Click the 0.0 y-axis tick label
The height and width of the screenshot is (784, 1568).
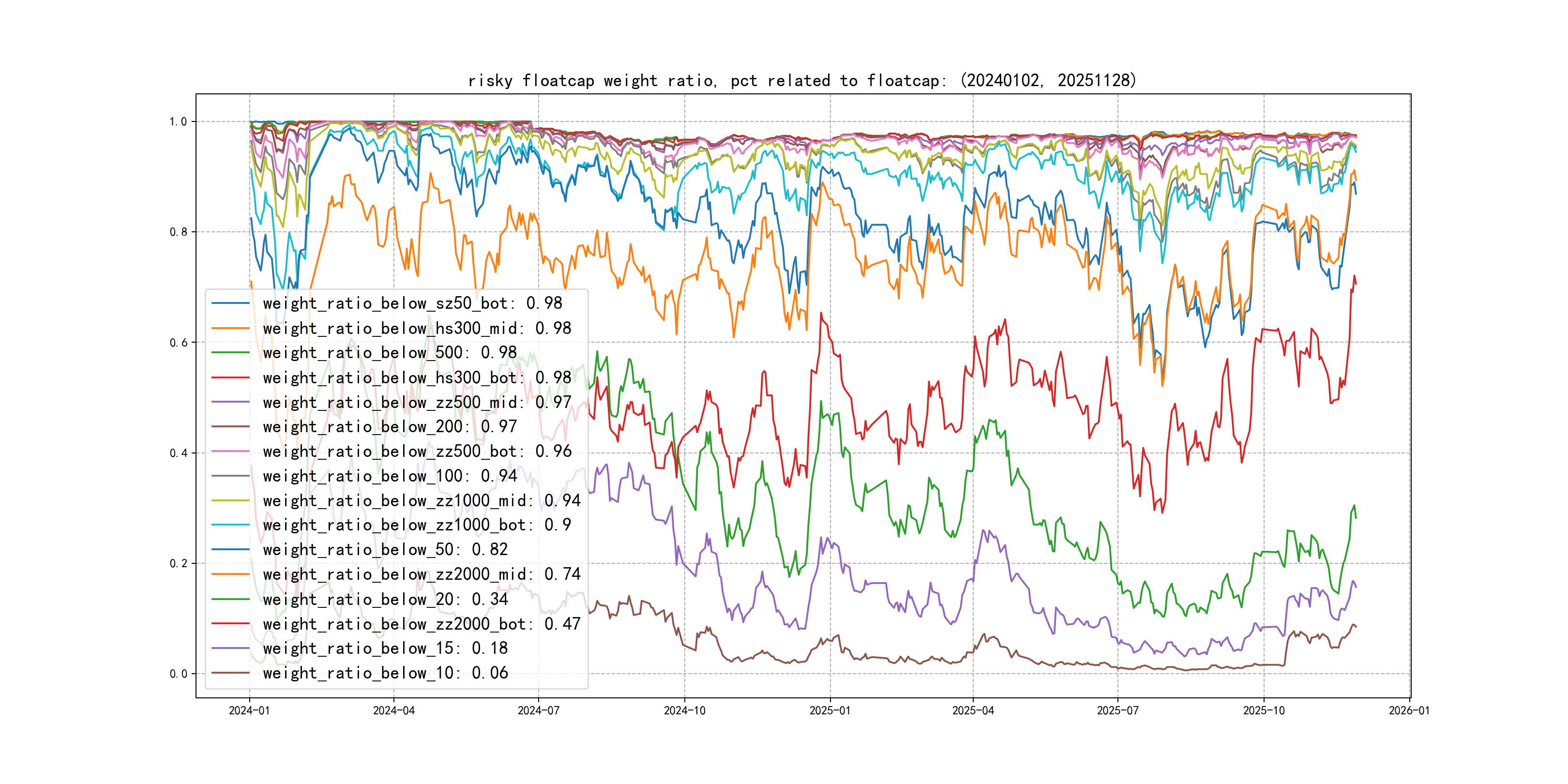(179, 674)
